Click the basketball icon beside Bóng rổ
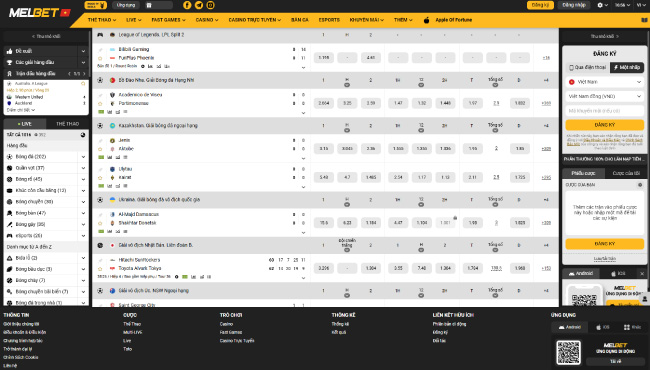Image resolution: width=650 pixels, height=370 pixels. pyautogui.click(x=10, y=179)
